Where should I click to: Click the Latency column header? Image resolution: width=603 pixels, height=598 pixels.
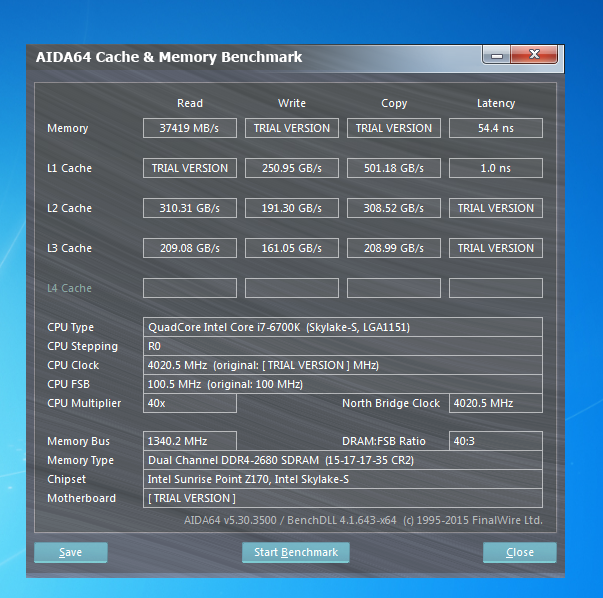tap(496, 103)
